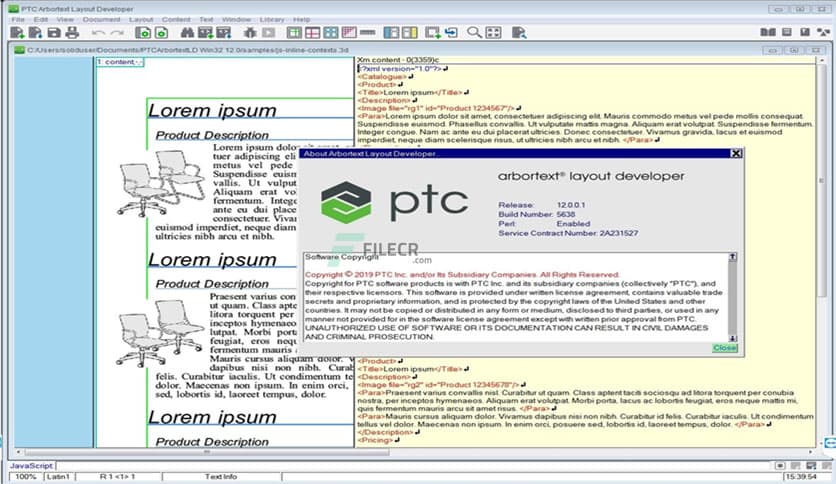
Task: Open the bug-shaped Debug icon
Action: [250, 33]
